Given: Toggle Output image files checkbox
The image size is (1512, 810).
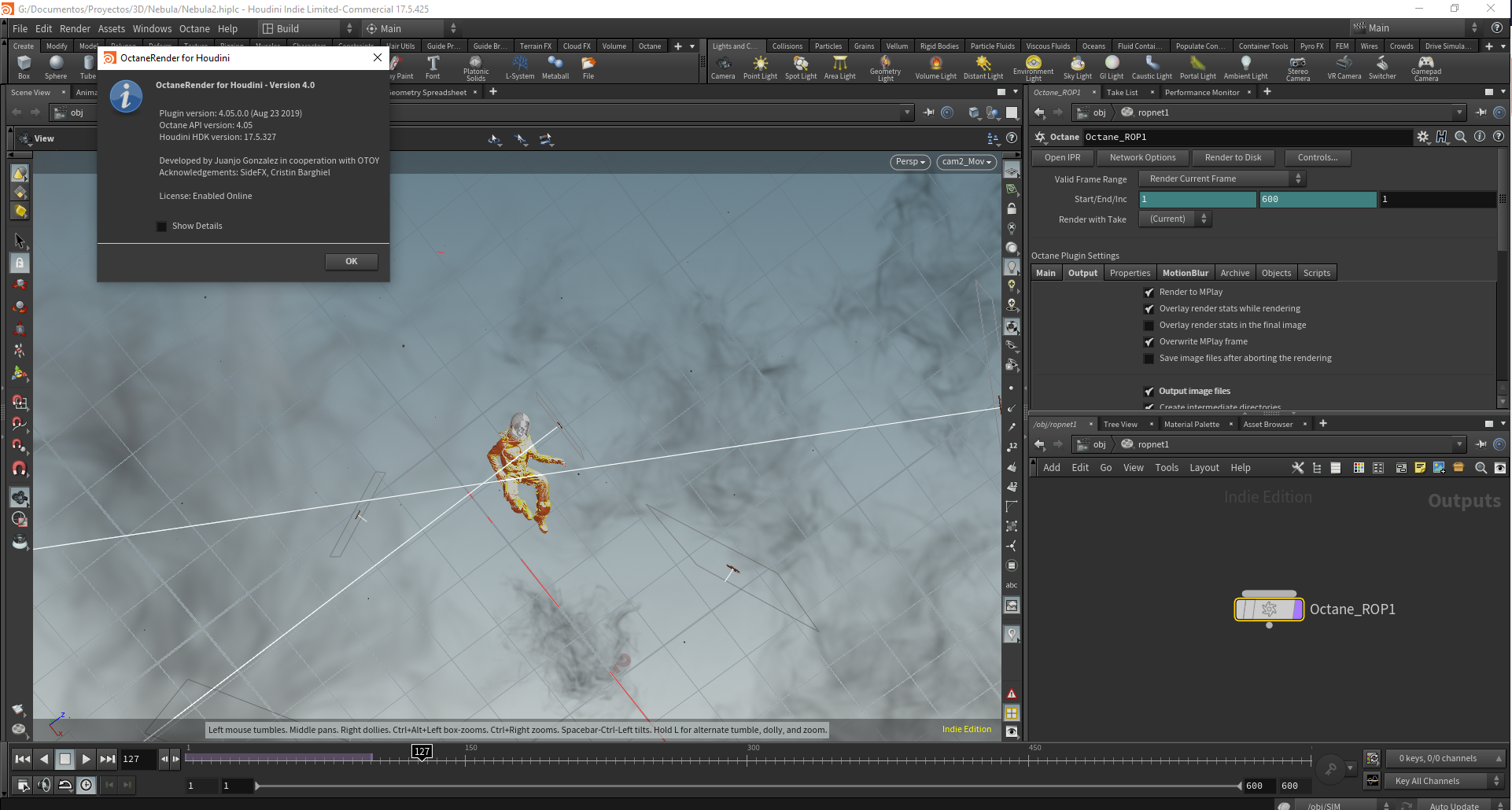Looking at the screenshot, I should tap(1149, 392).
